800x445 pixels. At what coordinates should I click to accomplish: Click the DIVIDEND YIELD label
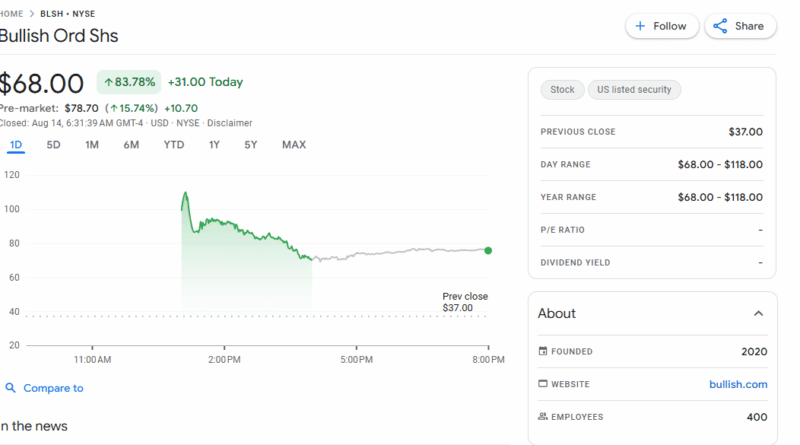tap(575, 263)
